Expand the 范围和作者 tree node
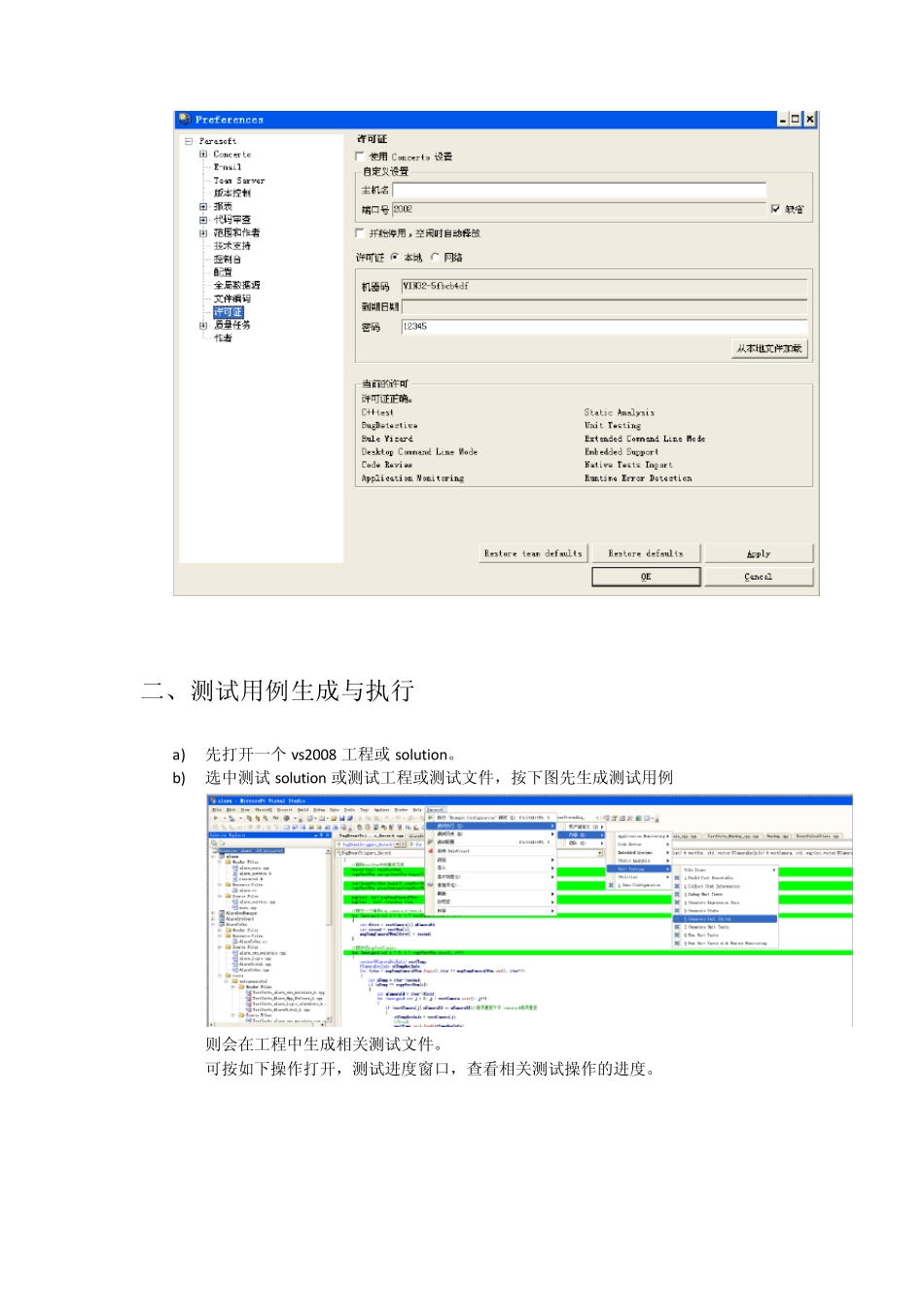The image size is (924, 1307). [203, 232]
